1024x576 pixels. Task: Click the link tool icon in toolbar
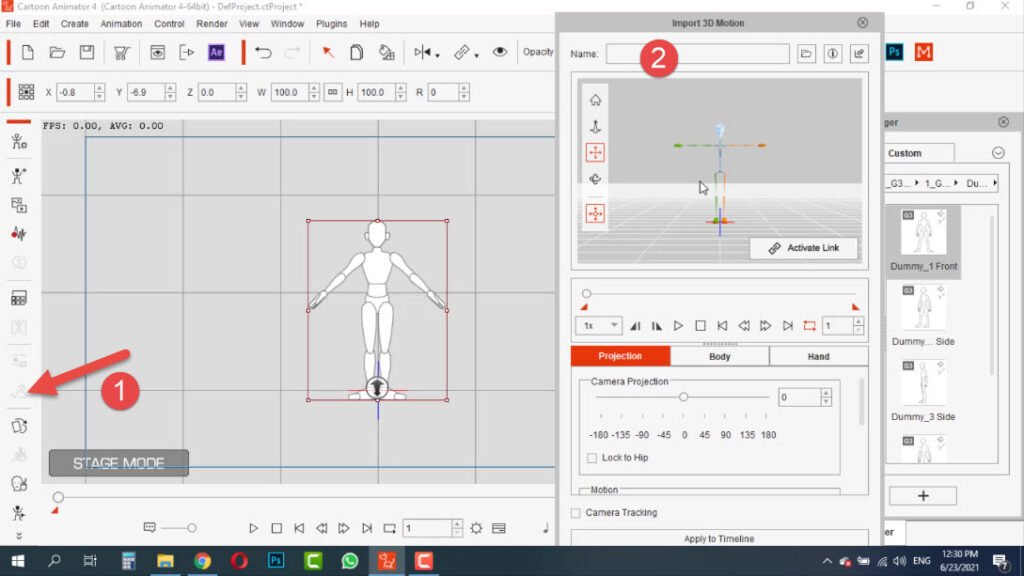point(462,52)
